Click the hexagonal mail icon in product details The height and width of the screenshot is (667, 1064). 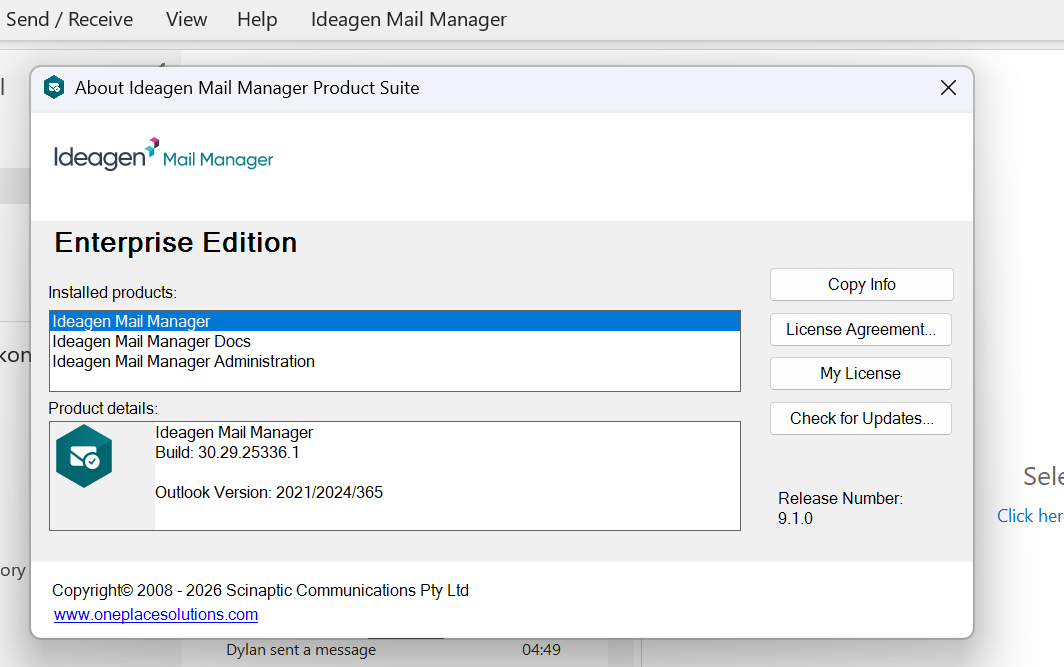click(x=84, y=456)
